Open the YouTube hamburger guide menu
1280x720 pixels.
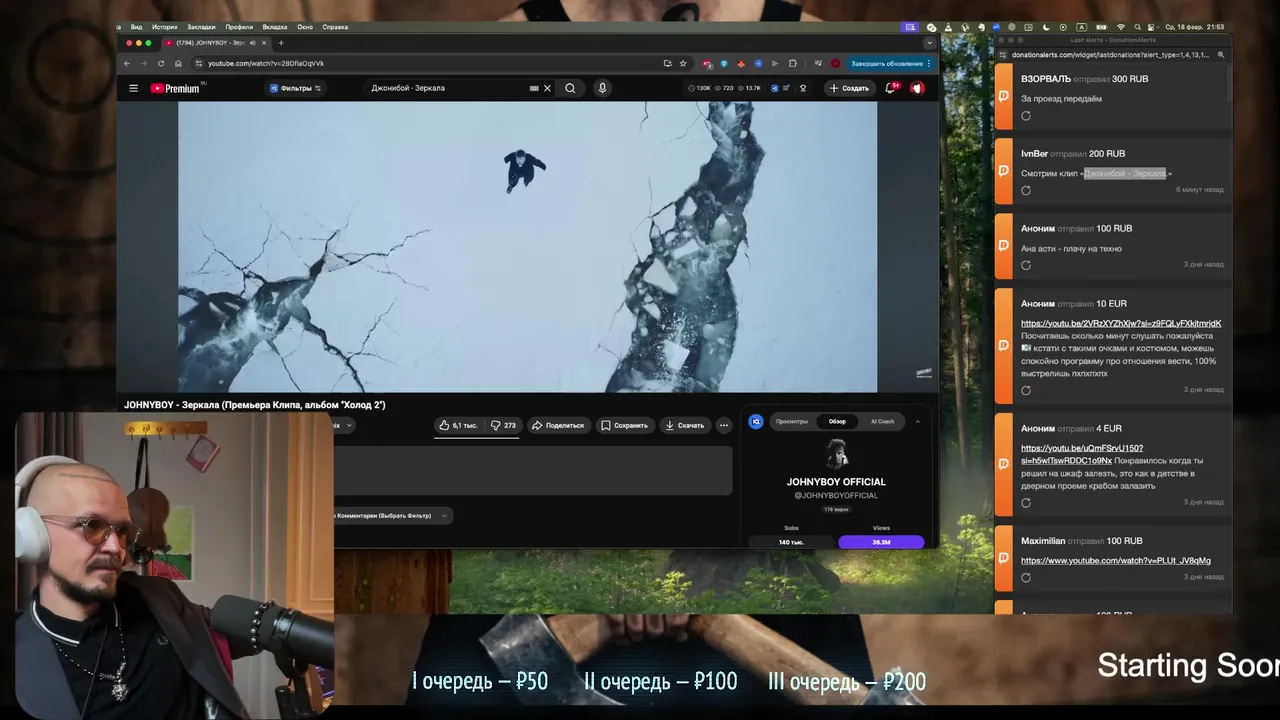tap(133, 88)
